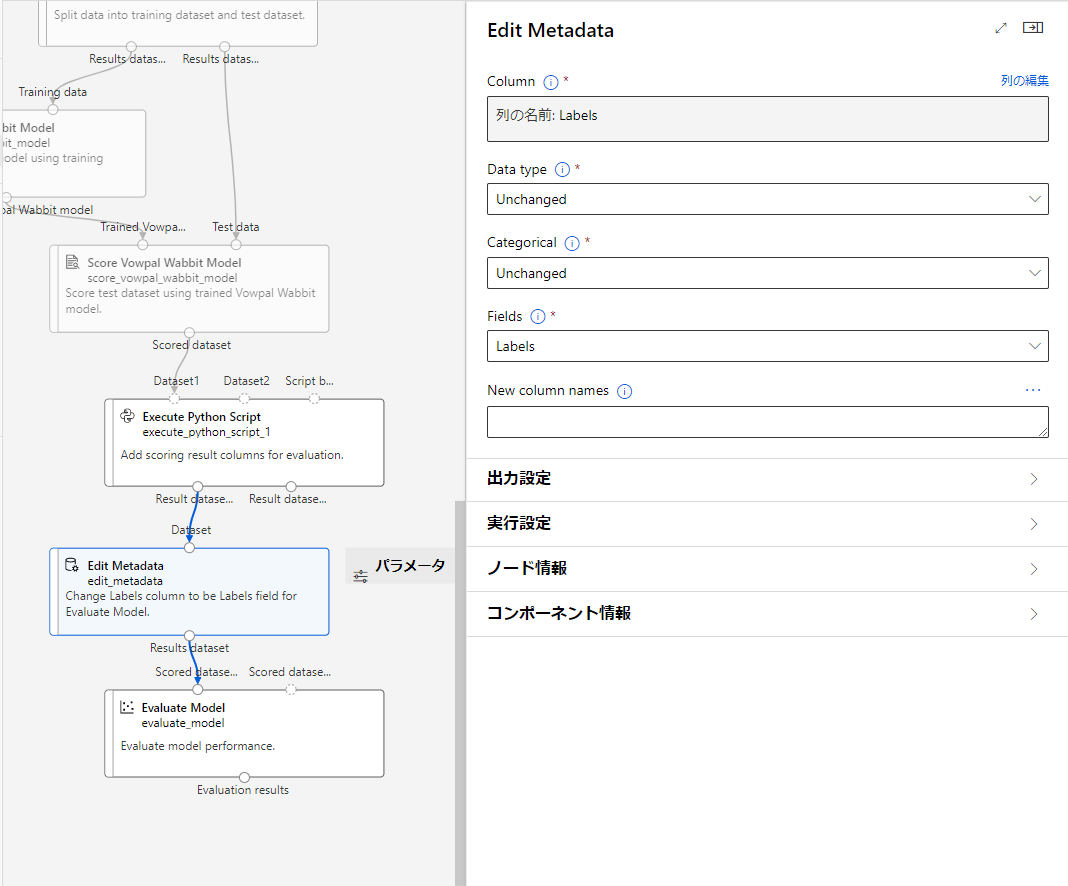
Task: Show info tooltip next to Categorical
Action: (x=572, y=243)
